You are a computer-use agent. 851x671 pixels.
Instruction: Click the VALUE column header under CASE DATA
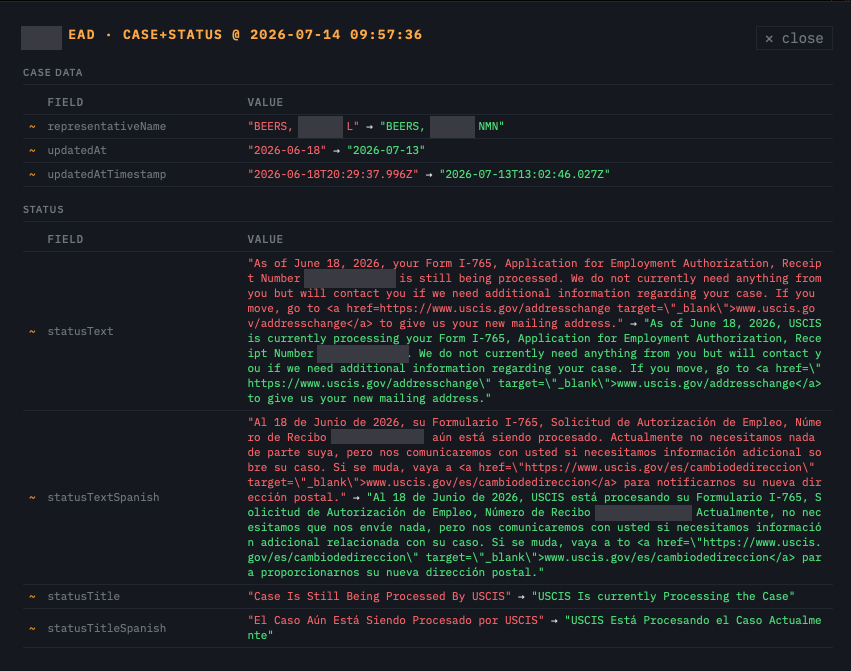point(265,103)
